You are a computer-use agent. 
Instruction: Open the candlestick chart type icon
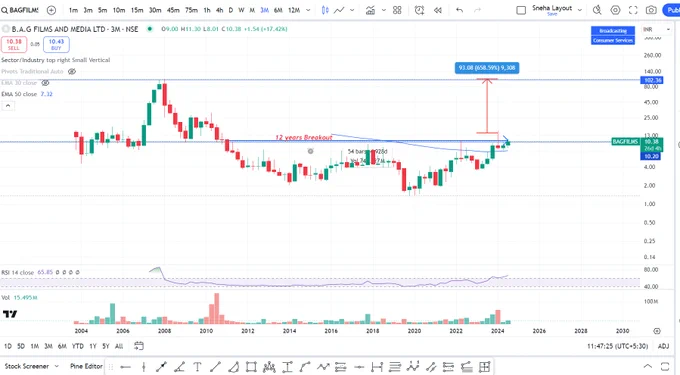coord(325,10)
